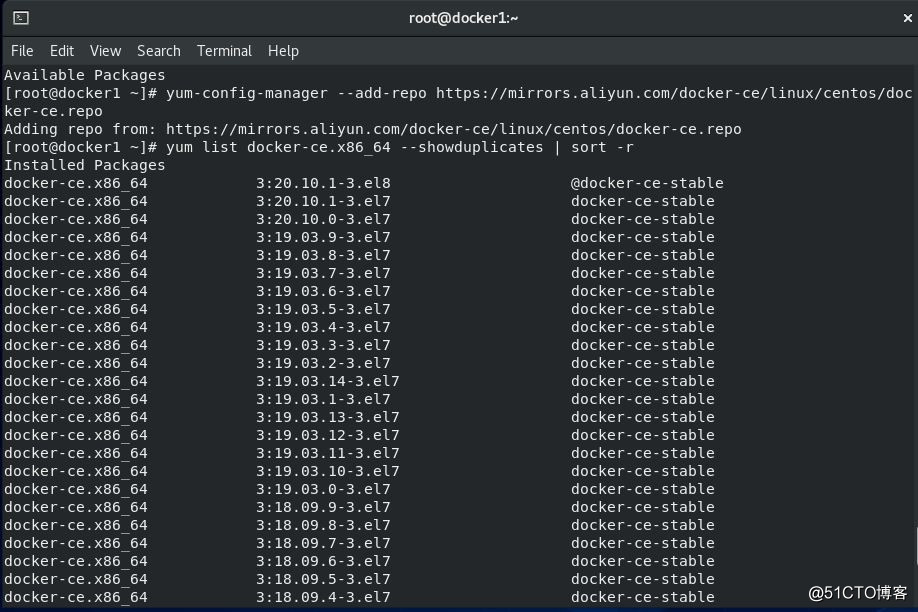Screen dimensions: 918x612
Task: Click version 3:19.03.6-3.el7
Action: pos(323,291)
